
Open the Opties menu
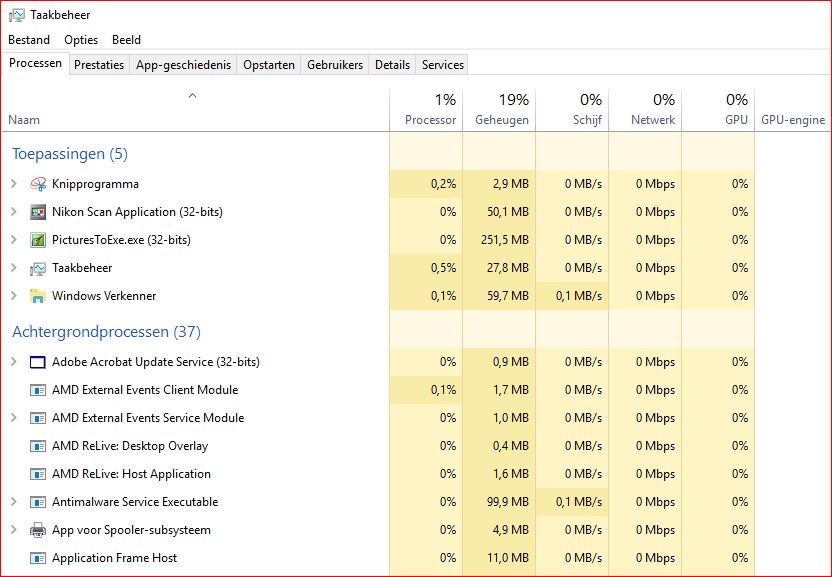[81, 40]
